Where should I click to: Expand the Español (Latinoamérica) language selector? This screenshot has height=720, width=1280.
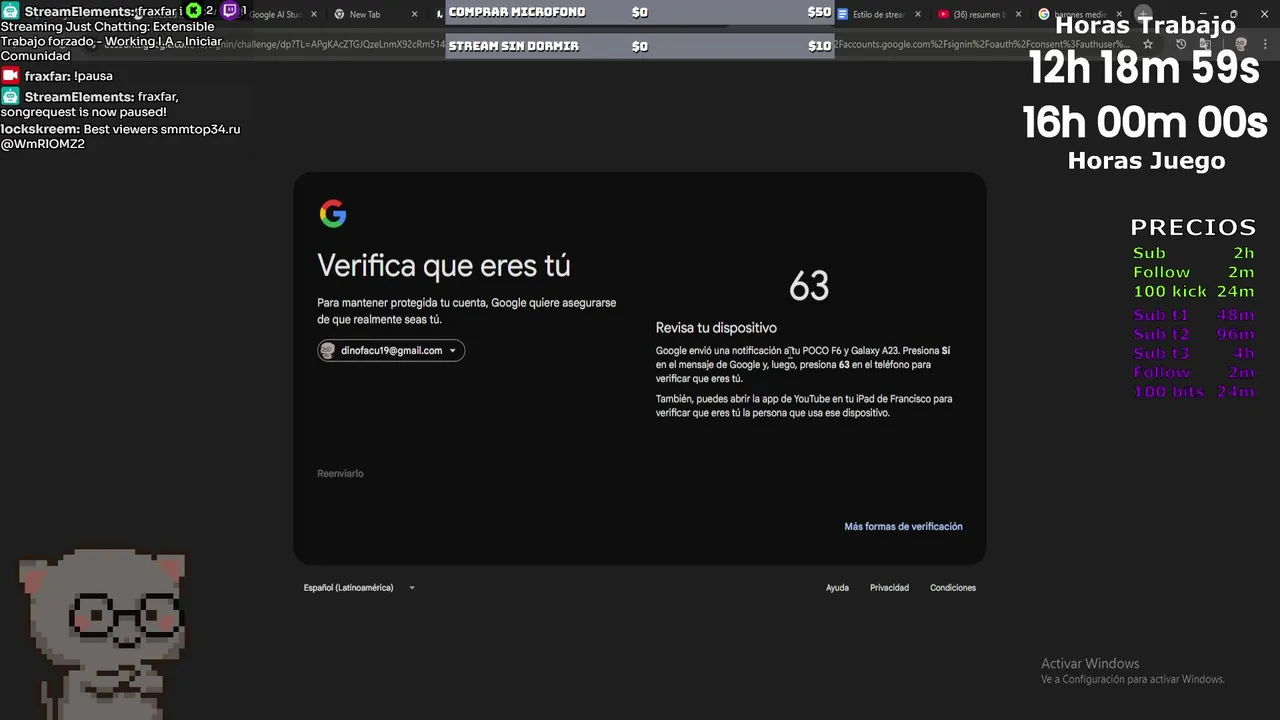tap(359, 587)
